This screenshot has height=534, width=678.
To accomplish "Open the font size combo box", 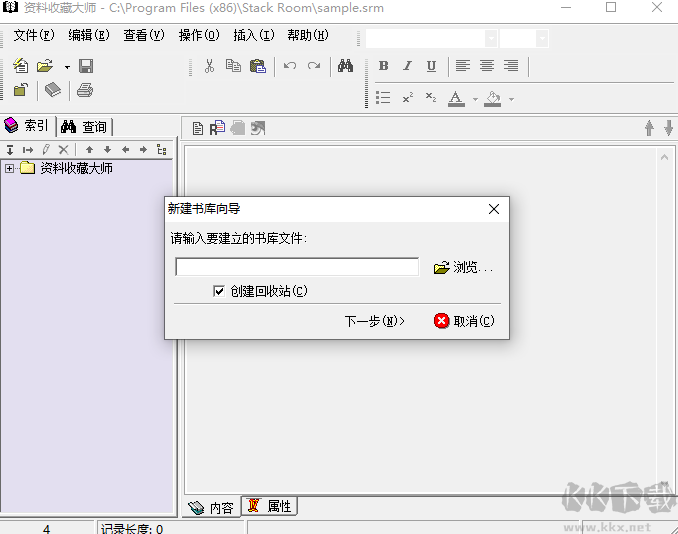I will (x=524, y=38).
